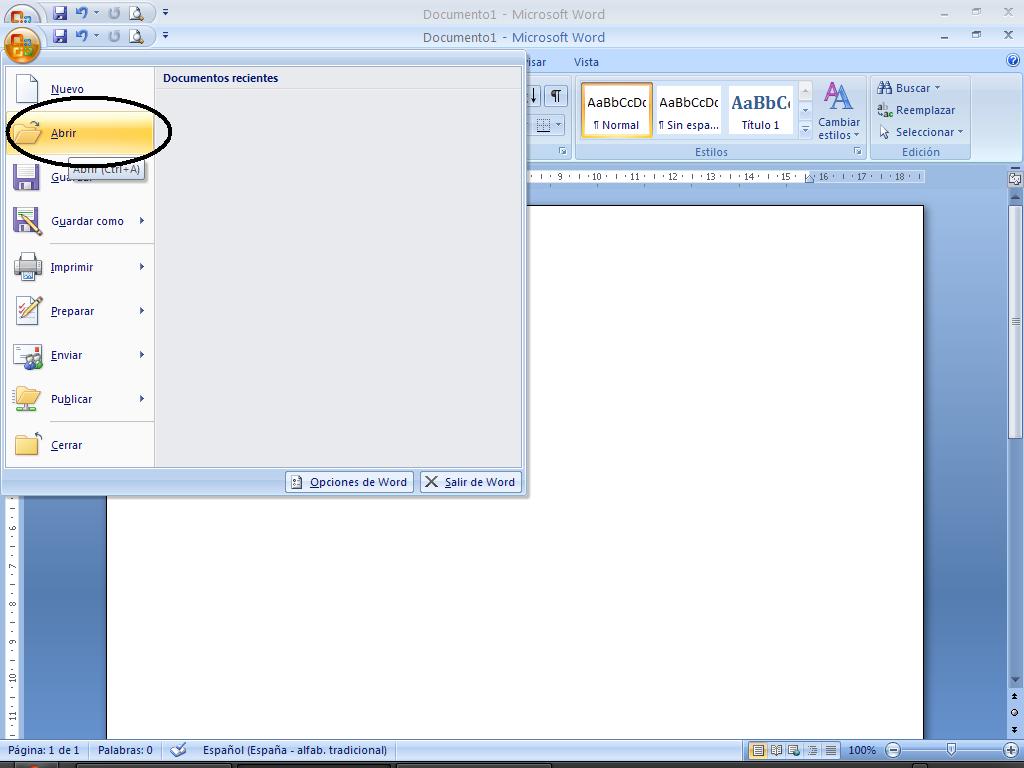Viewport: 1024px width, 768px height.
Task: Open Opciones de Word
Action: coord(348,481)
